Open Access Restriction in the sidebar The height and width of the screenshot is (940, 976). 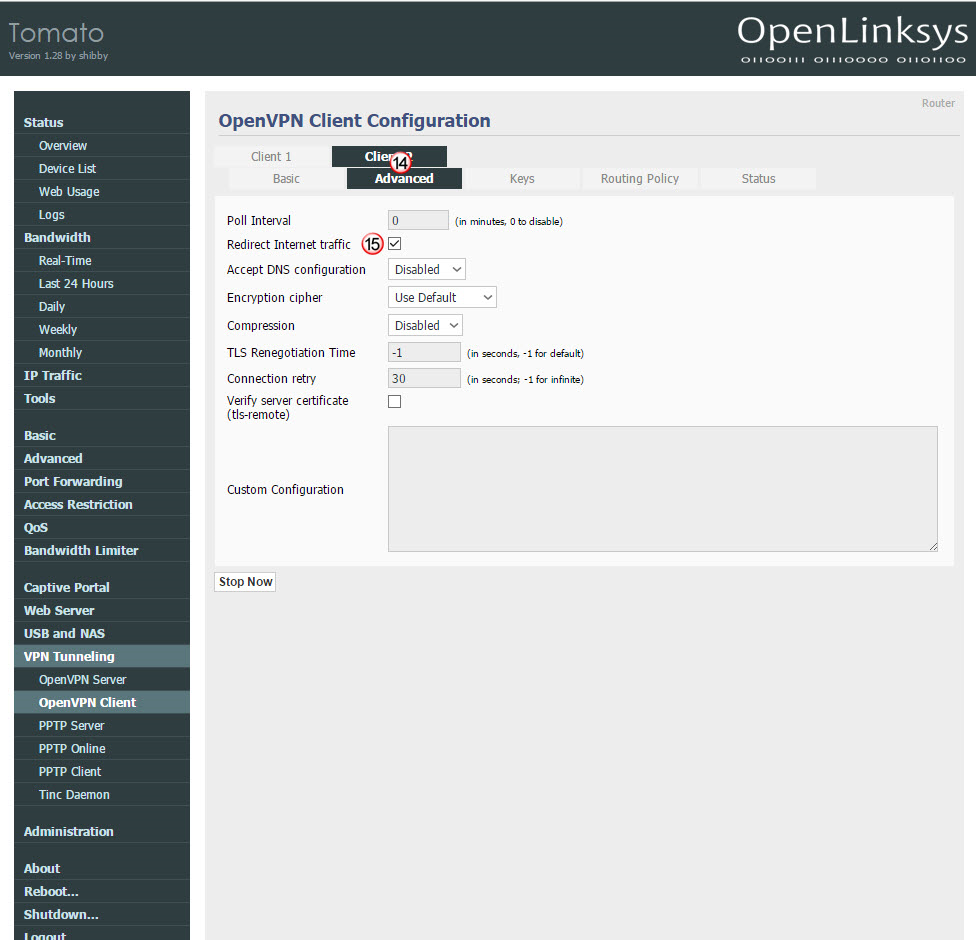pyautogui.click(x=102, y=504)
